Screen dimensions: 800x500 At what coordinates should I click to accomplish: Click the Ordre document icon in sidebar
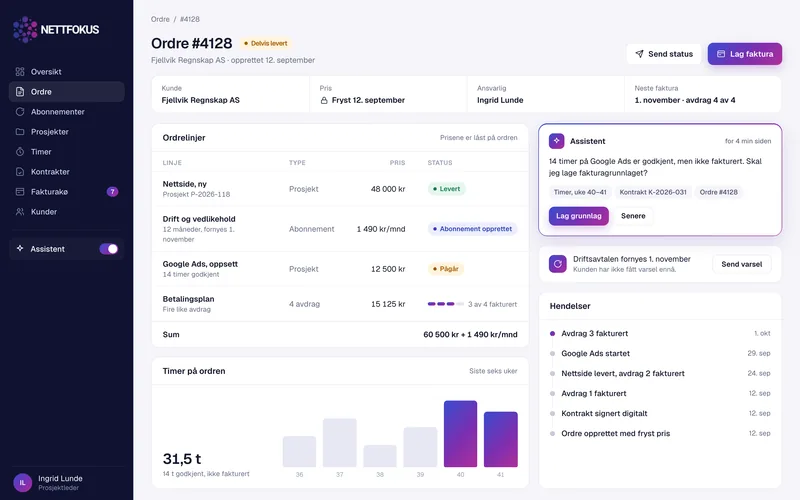[x=20, y=92]
